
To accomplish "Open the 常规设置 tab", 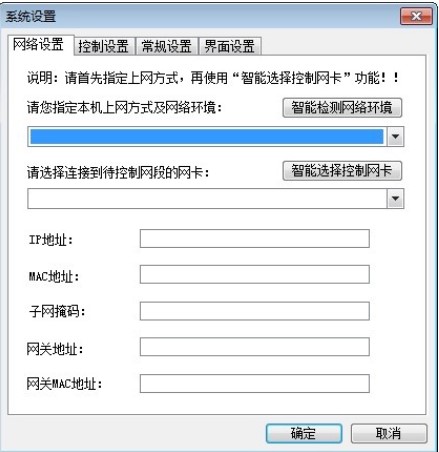I will (x=166, y=46).
